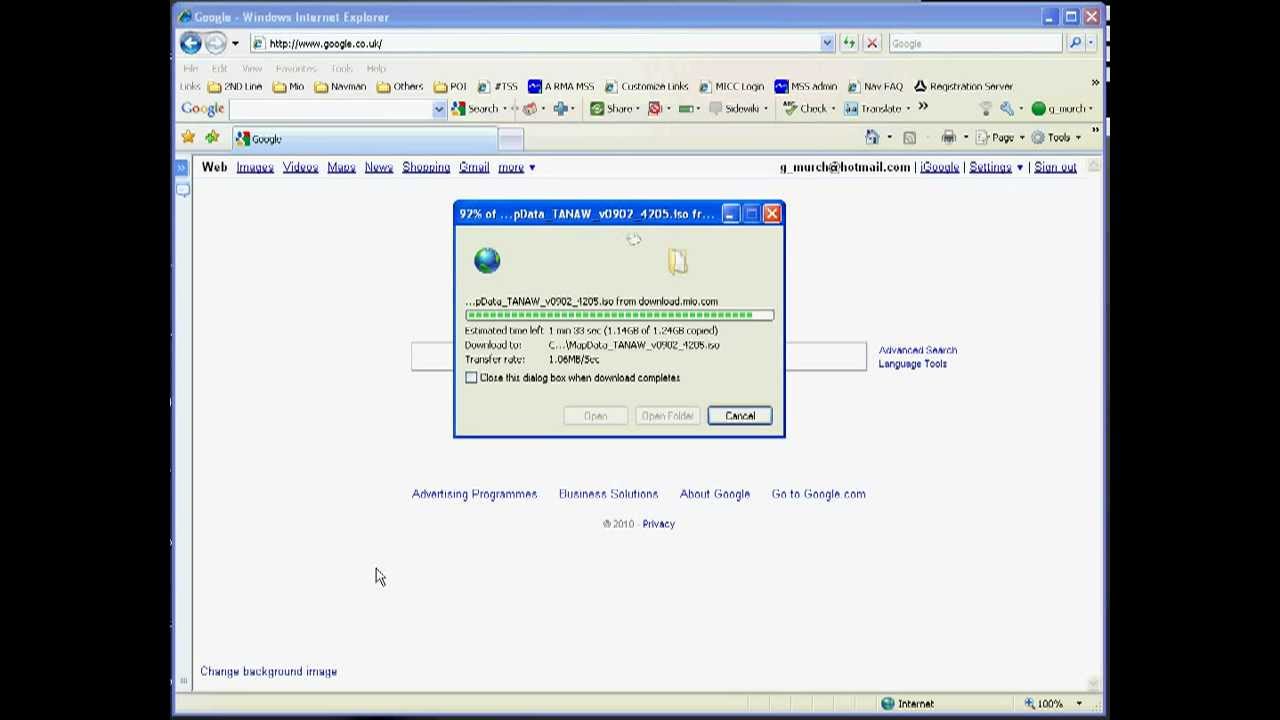Click the Add to Favorites star icon

pos(212,138)
